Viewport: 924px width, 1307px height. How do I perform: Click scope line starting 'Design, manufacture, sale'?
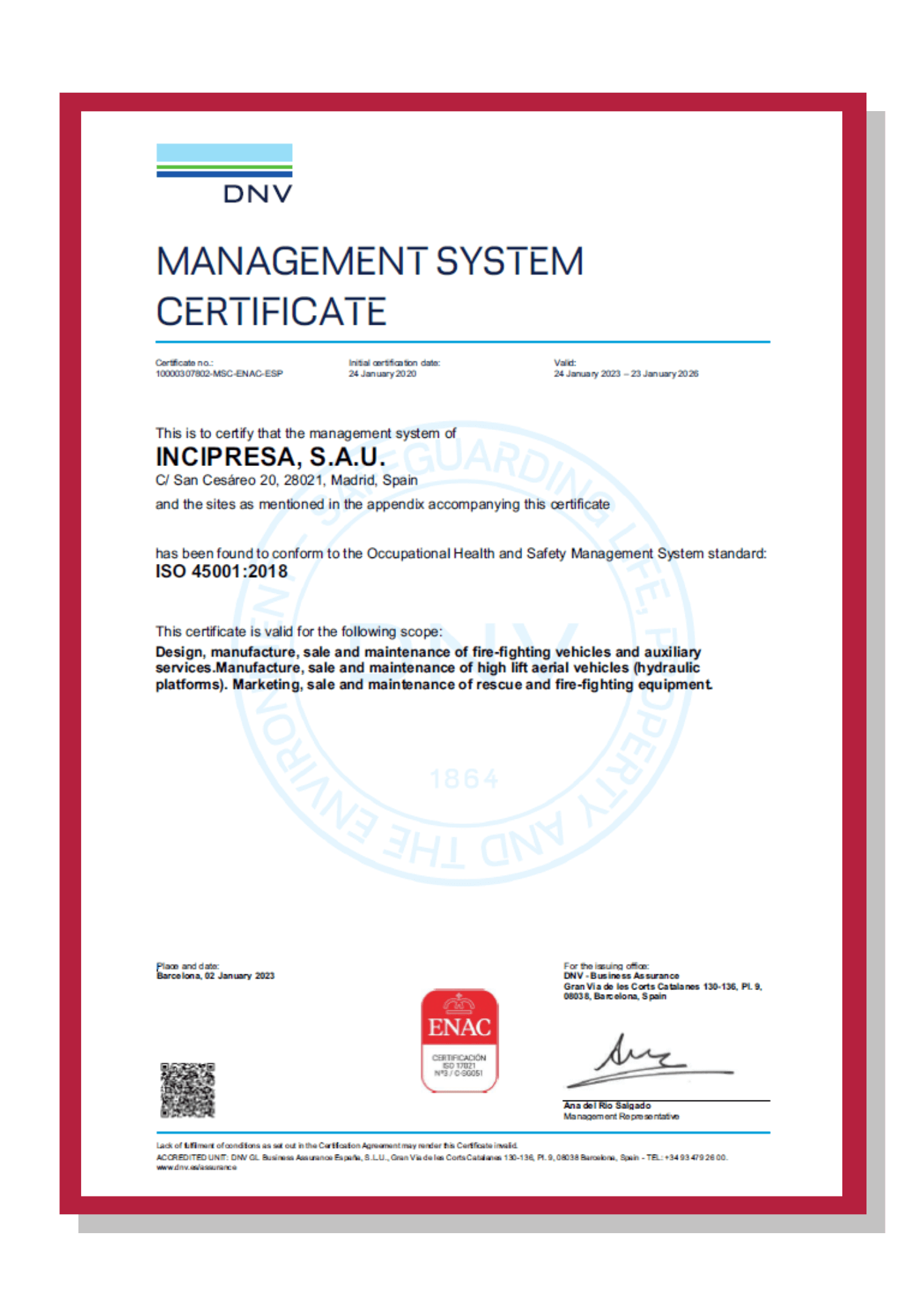click(x=428, y=652)
